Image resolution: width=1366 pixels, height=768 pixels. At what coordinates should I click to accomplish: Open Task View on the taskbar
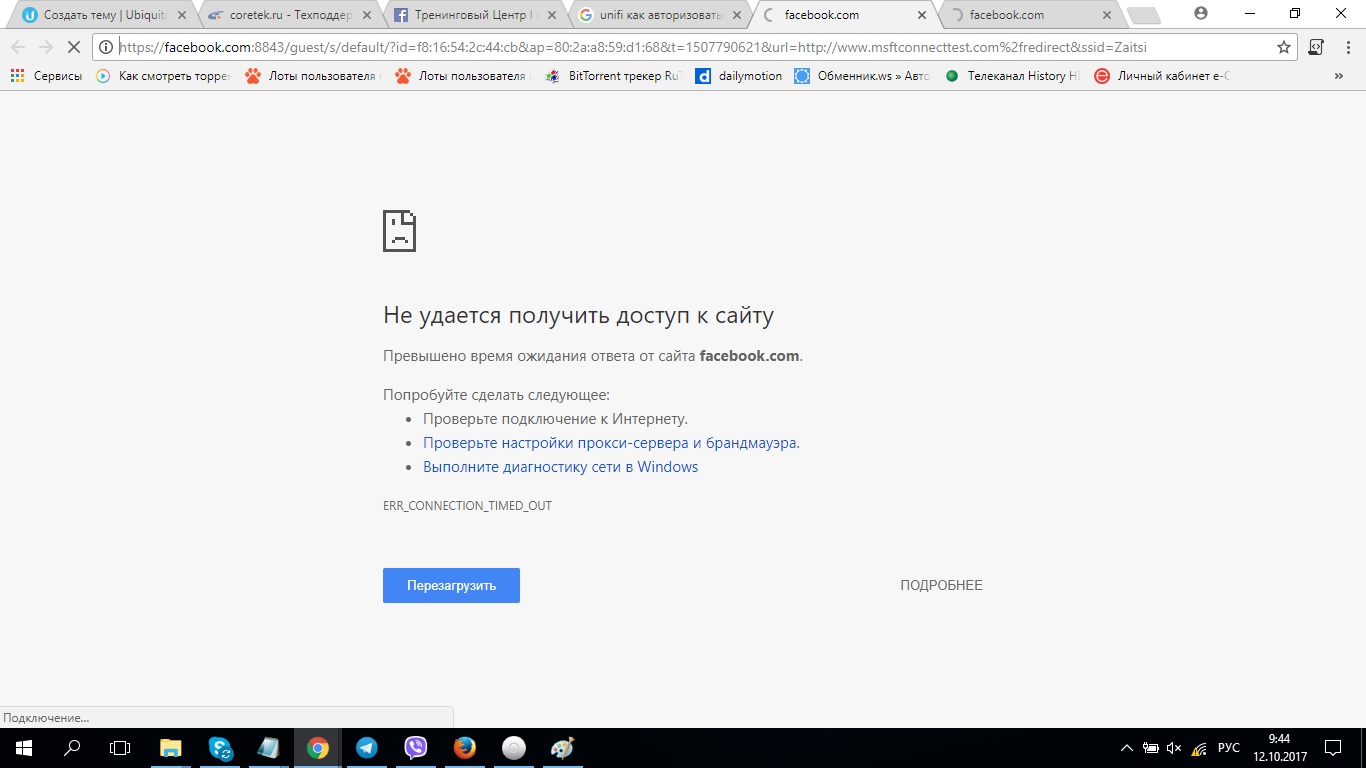click(120, 748)
